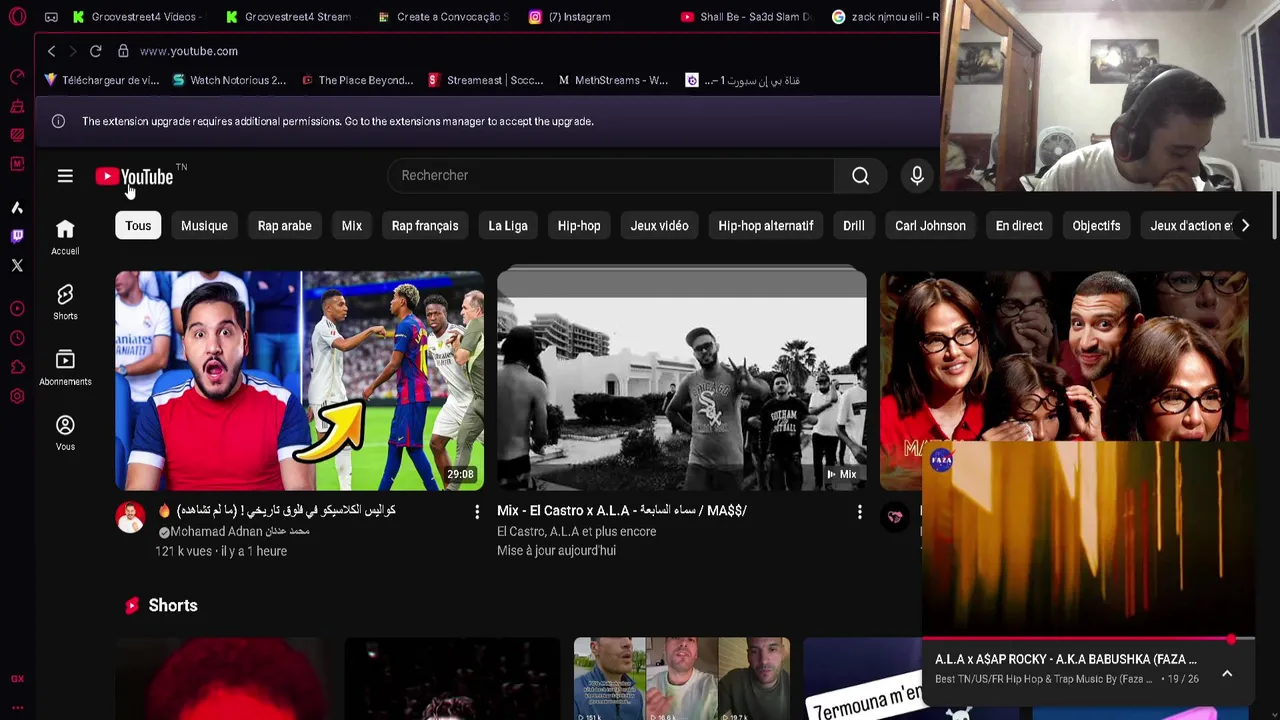Open History clock icon in Opera sidebar
This screenshot has height=720, width=1280.
17,338
